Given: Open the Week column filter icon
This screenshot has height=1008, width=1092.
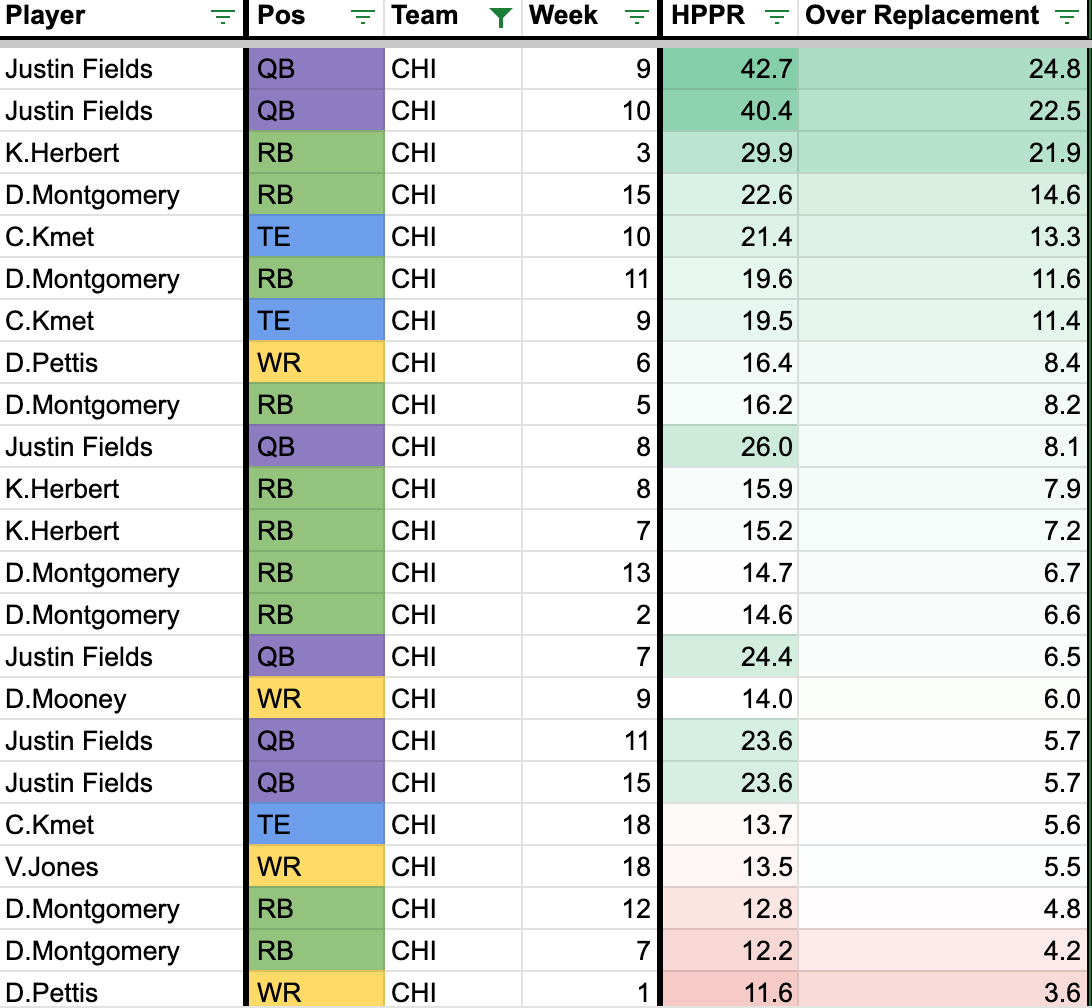Looking at the screenshot, I should 635,17.
